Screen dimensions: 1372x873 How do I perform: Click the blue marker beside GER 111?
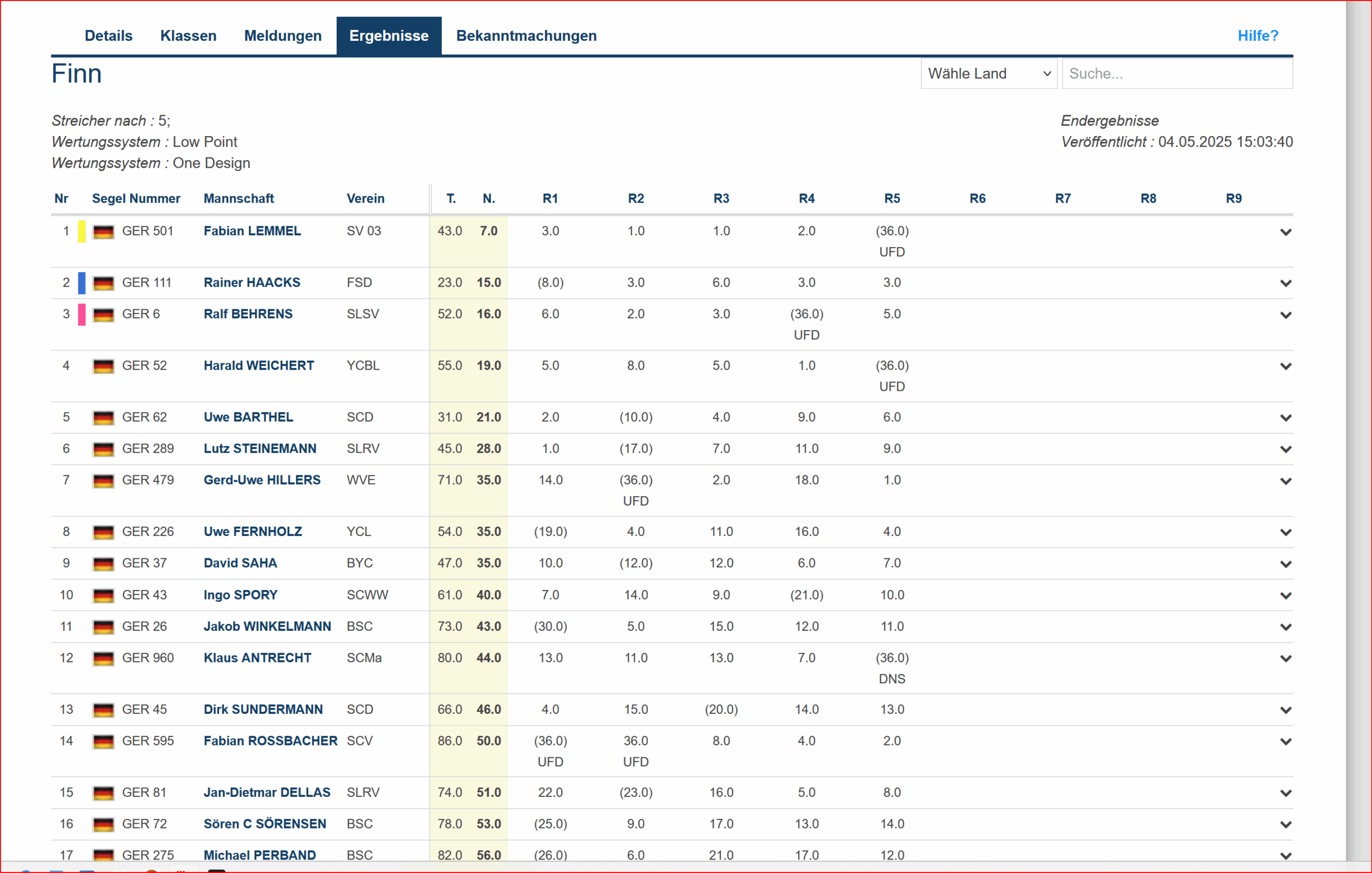point(82,282)
